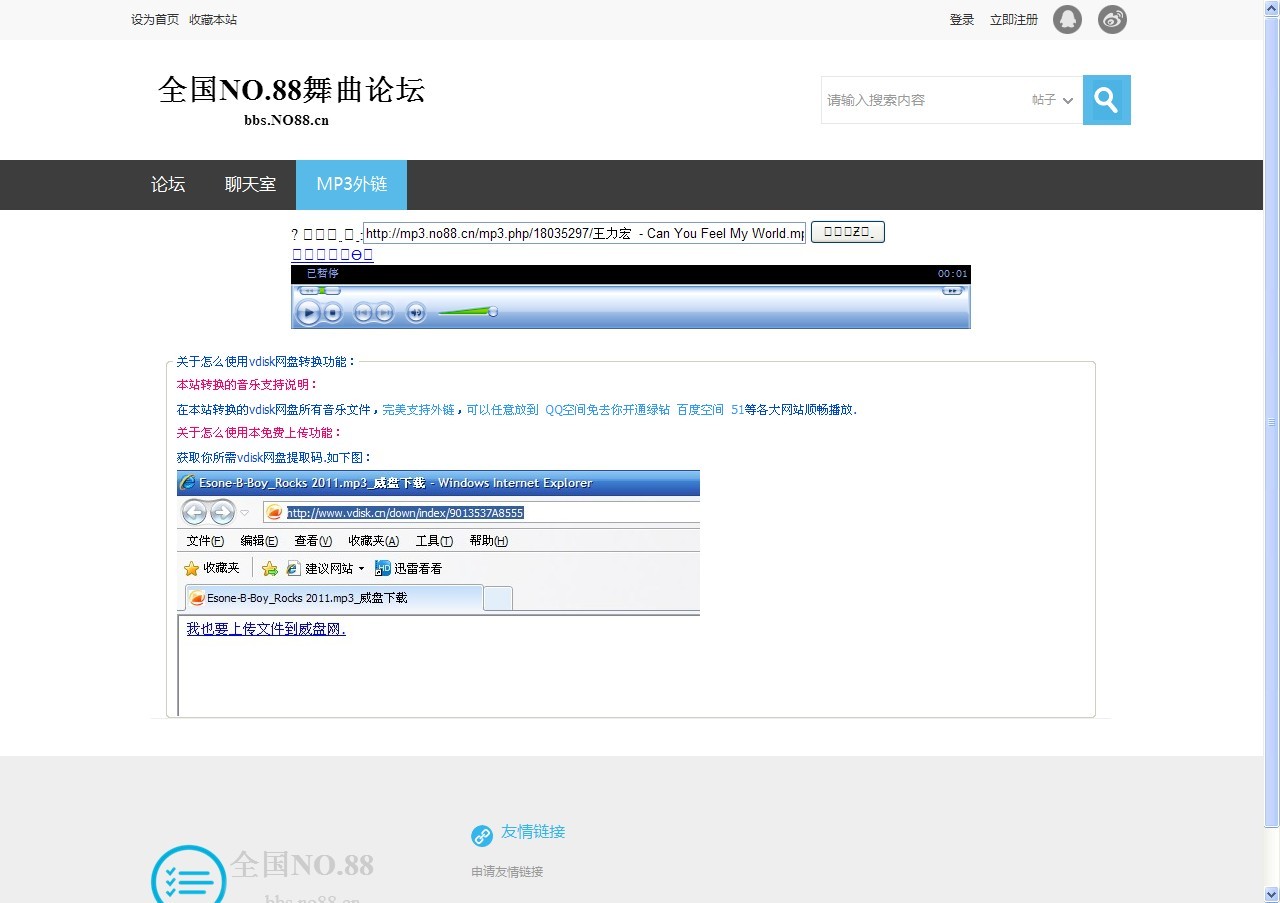The image size is (1280, 903).
Task: Click the 关于怎么使用本免费上传功能 heading
Action: click(259, 433)
